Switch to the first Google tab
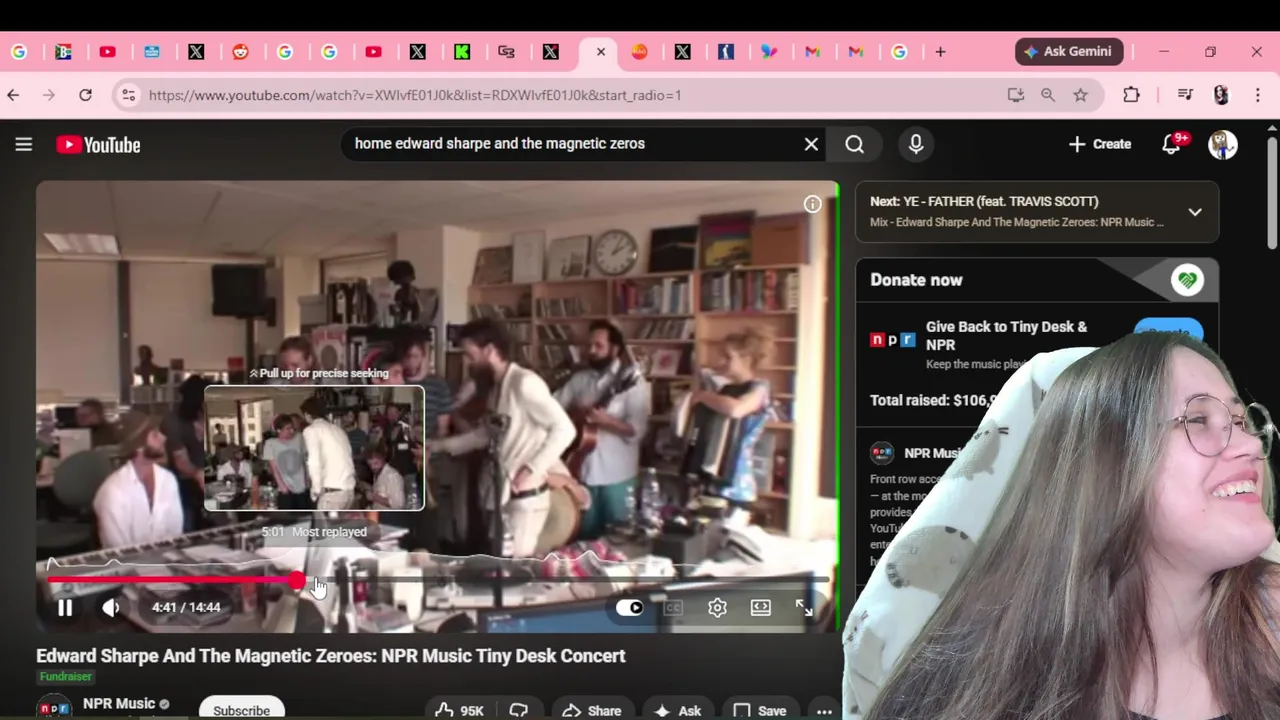 [20, 52]
